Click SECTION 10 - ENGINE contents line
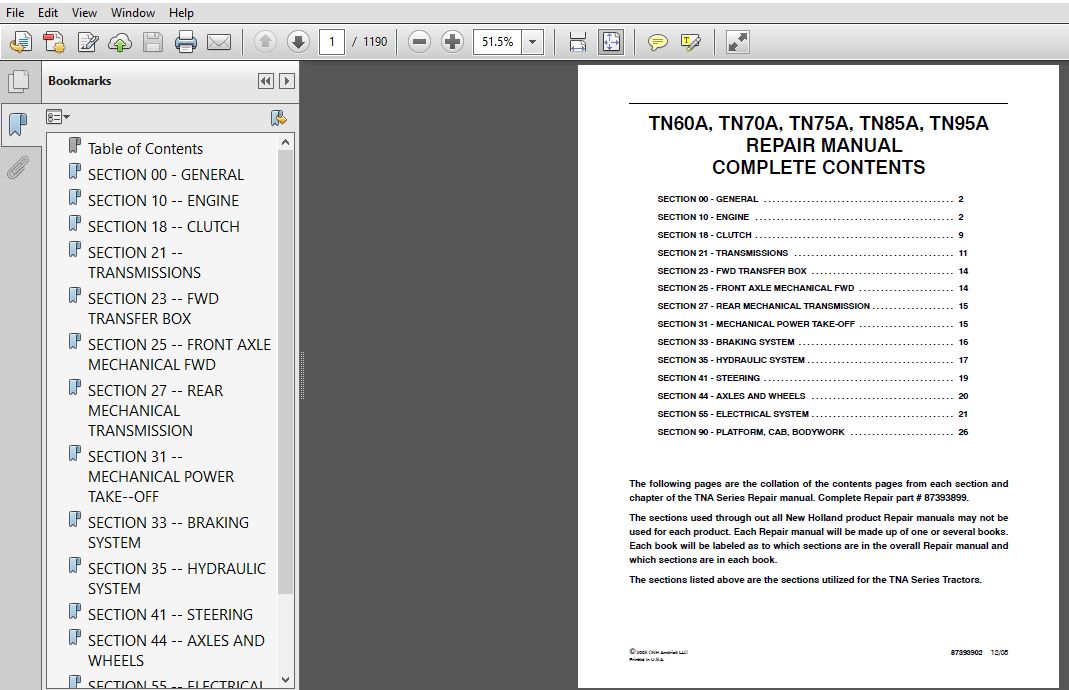 click(x=810, y=217)
